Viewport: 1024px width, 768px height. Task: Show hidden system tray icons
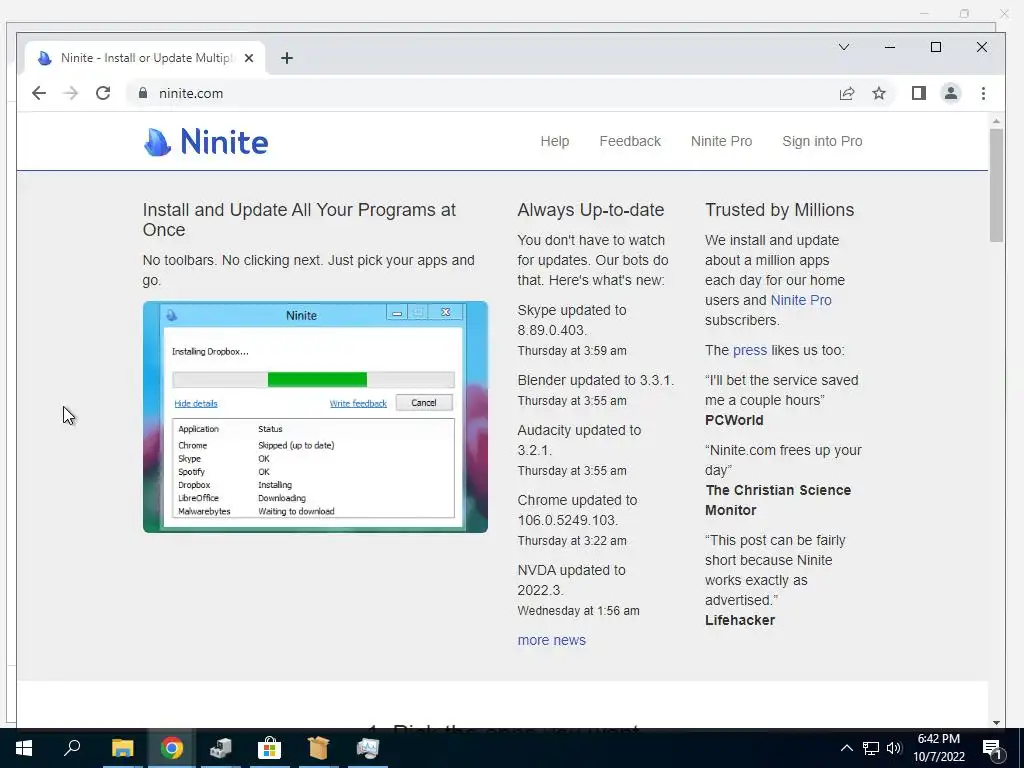pyautogui.click(x=846, y=748)
